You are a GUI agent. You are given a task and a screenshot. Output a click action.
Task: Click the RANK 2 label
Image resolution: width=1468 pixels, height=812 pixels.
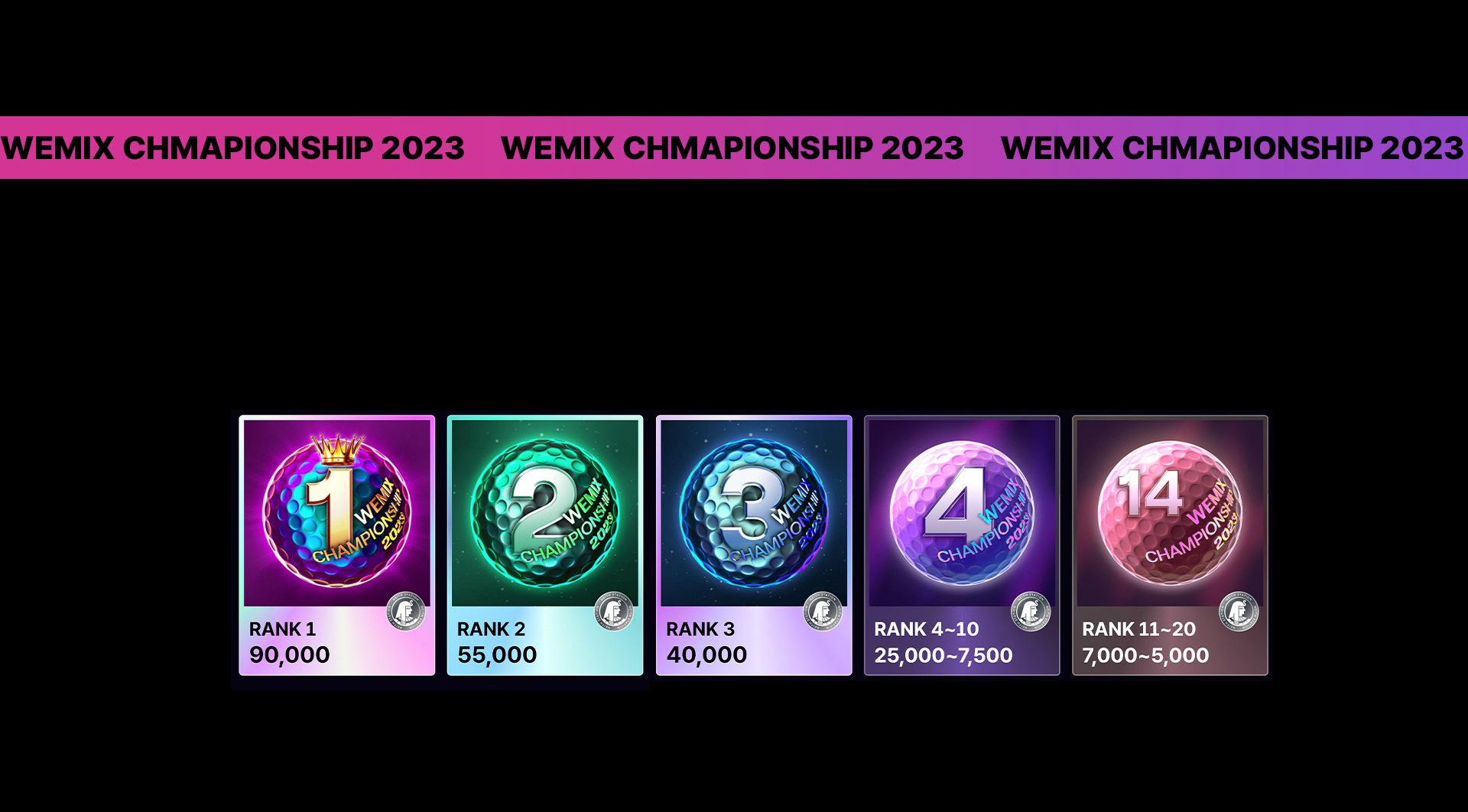(491, 629)
